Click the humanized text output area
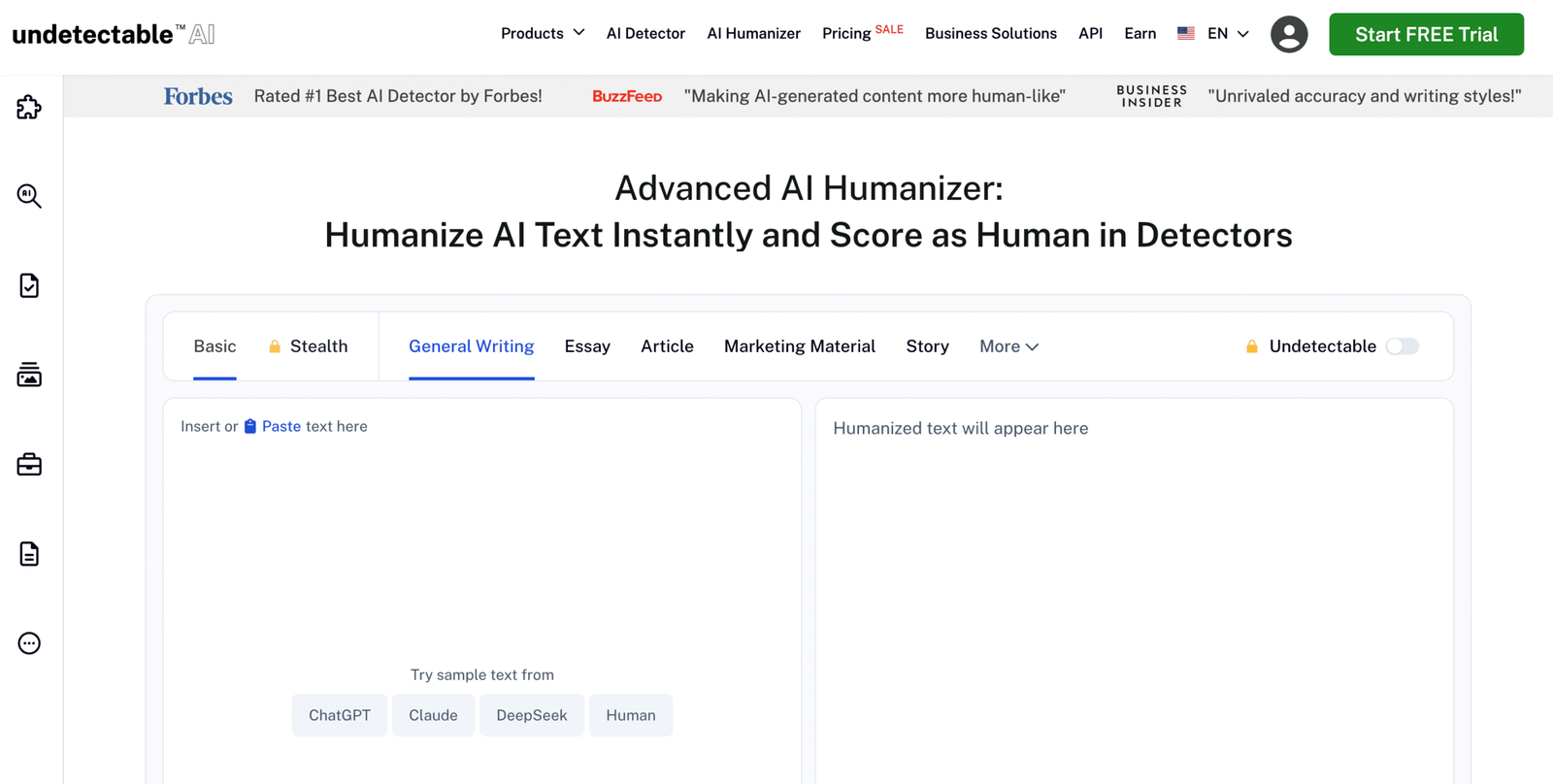The image size is (1553, 784). pyautogui.click(x=1135, y=591)
